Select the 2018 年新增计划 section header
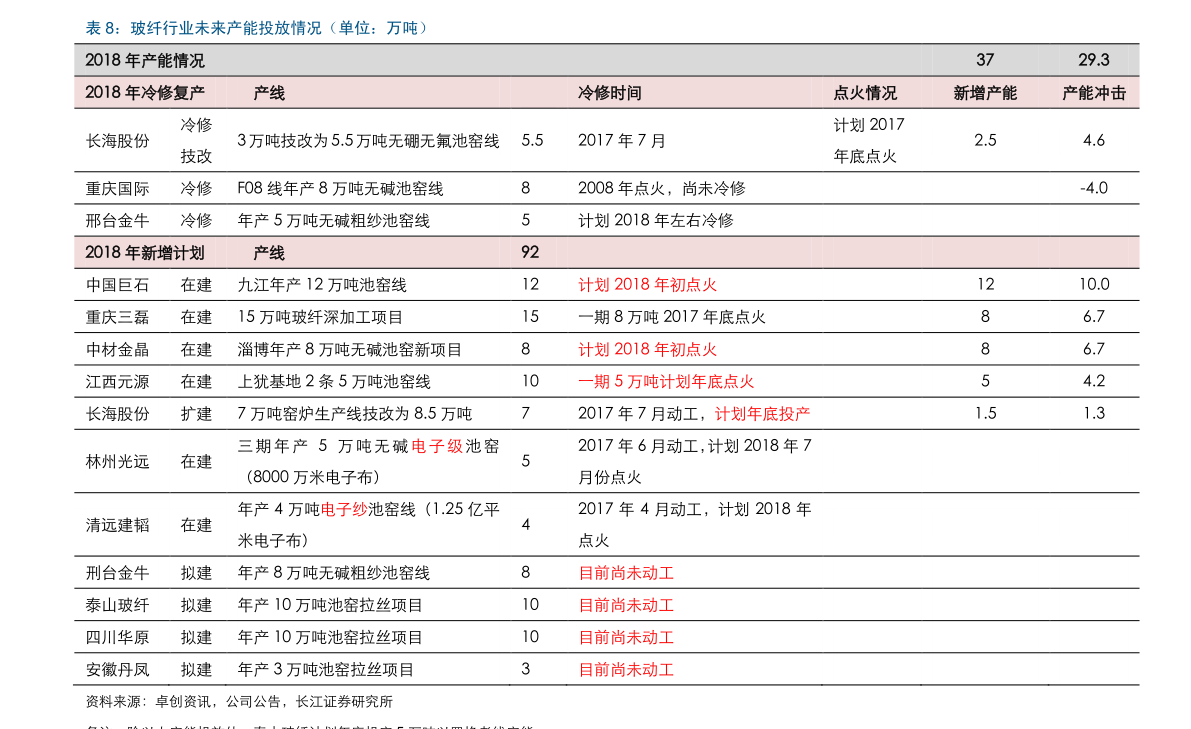Viewport: 1191px width, 729px height. pyautogui.click(x=144, y=253)
